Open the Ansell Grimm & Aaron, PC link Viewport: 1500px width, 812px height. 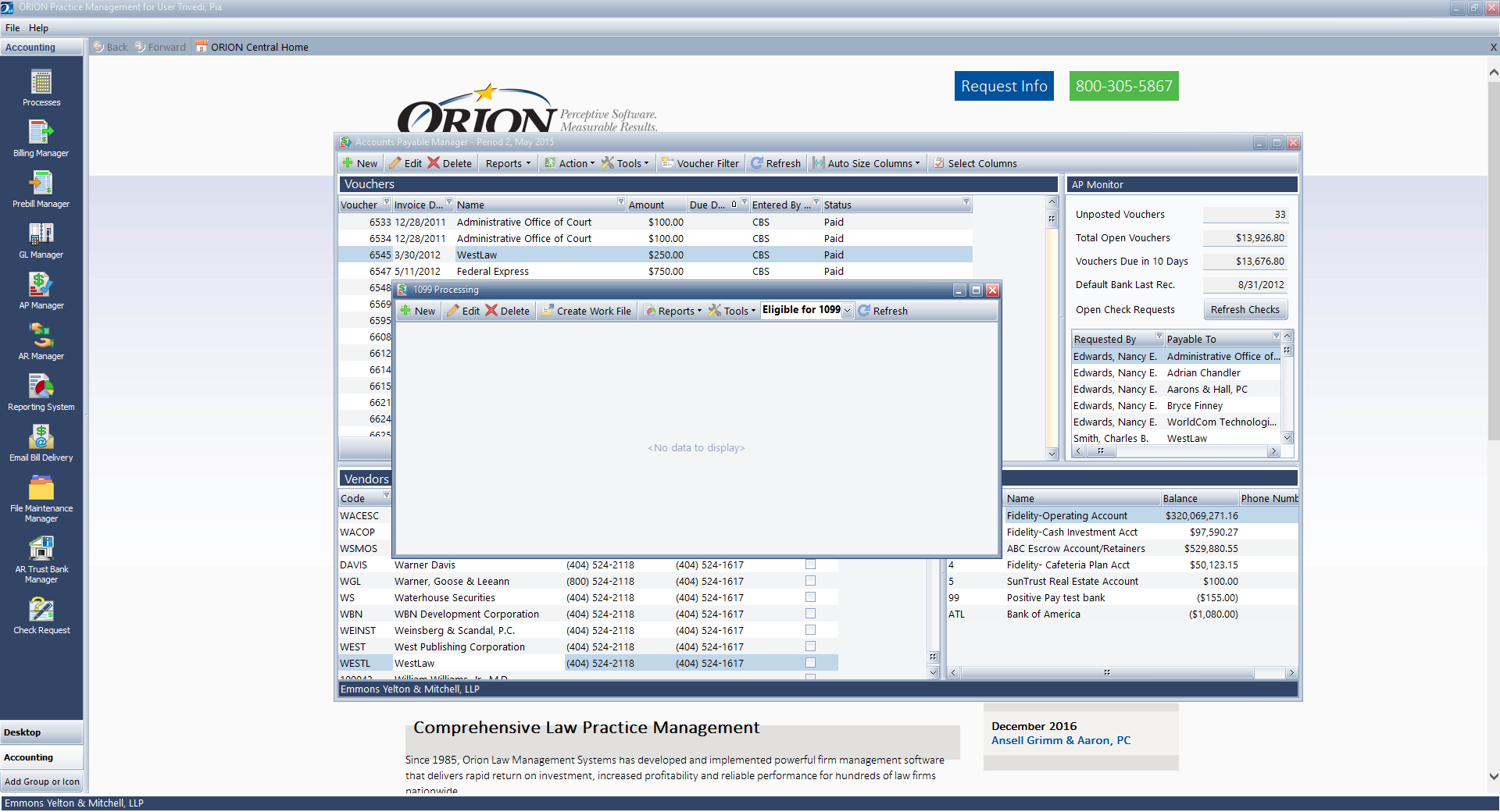click(x=1060, y=740)
